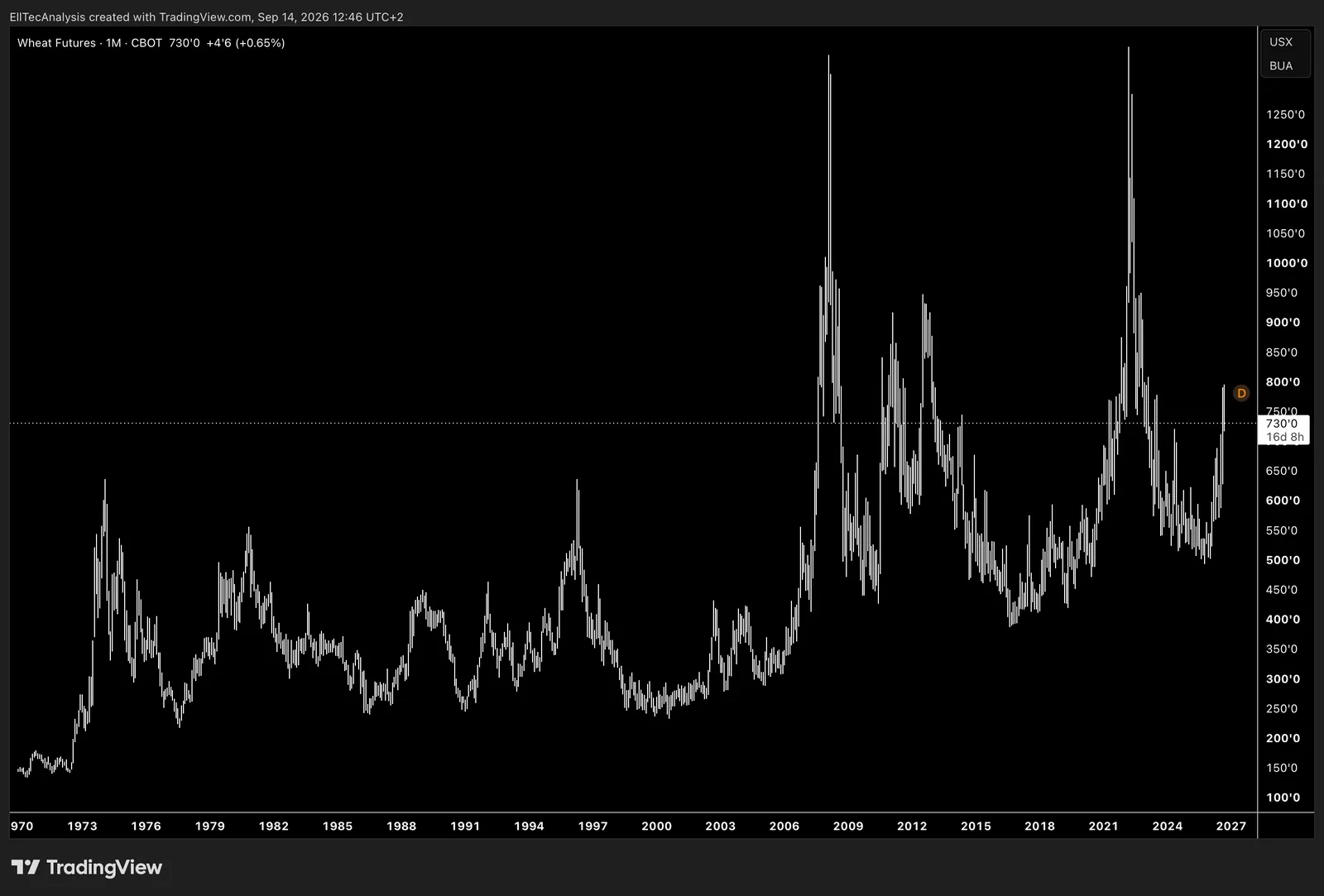Click the 2027 year label

point(1231,826)
